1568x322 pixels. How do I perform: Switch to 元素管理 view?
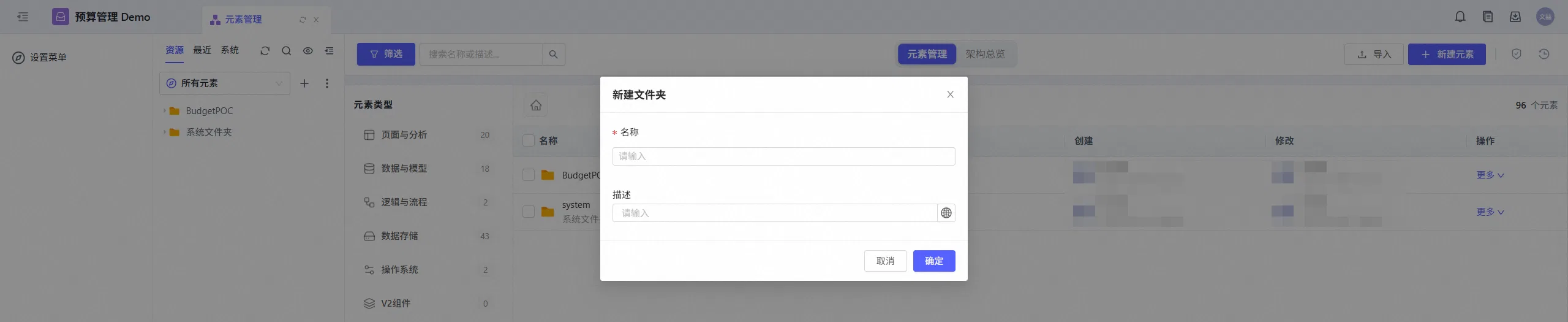927,54
